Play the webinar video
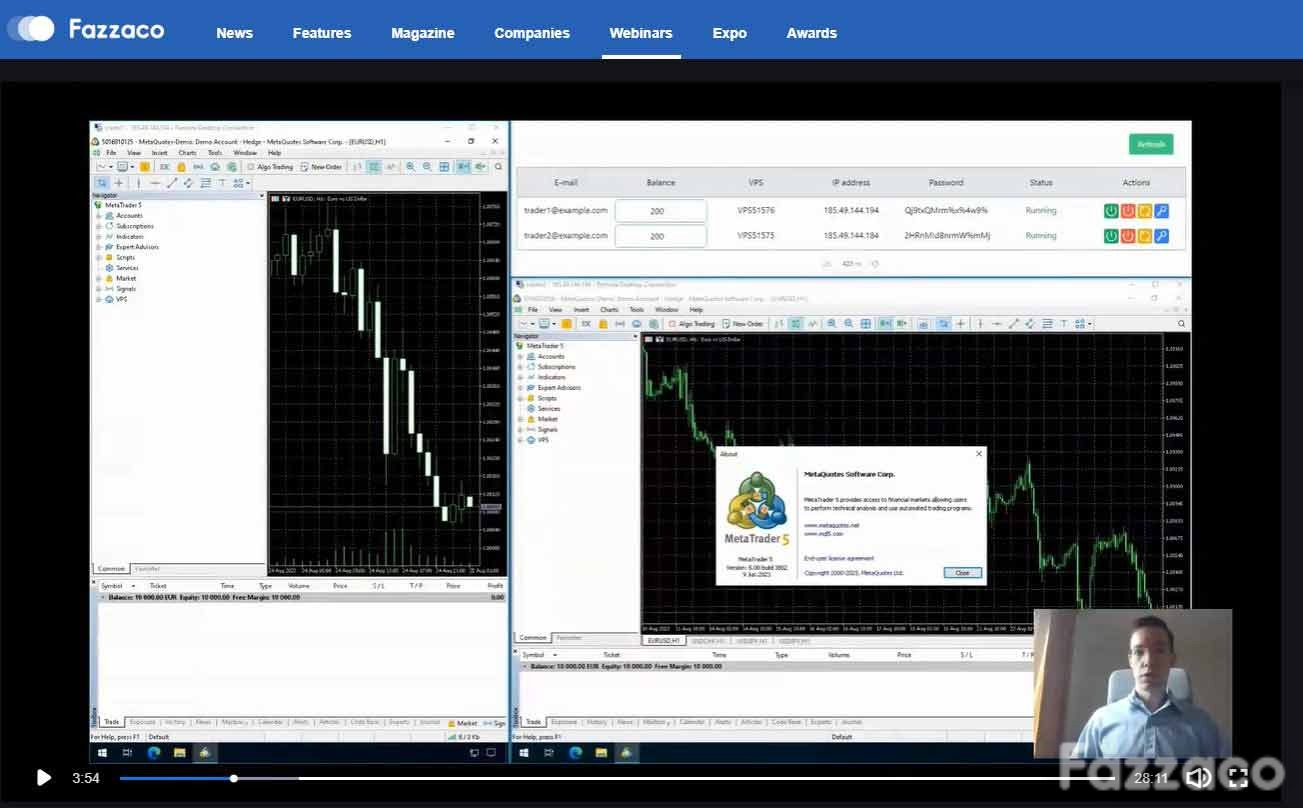The image size is (1303, 808). pyautogui.click(x=43, y=777)
